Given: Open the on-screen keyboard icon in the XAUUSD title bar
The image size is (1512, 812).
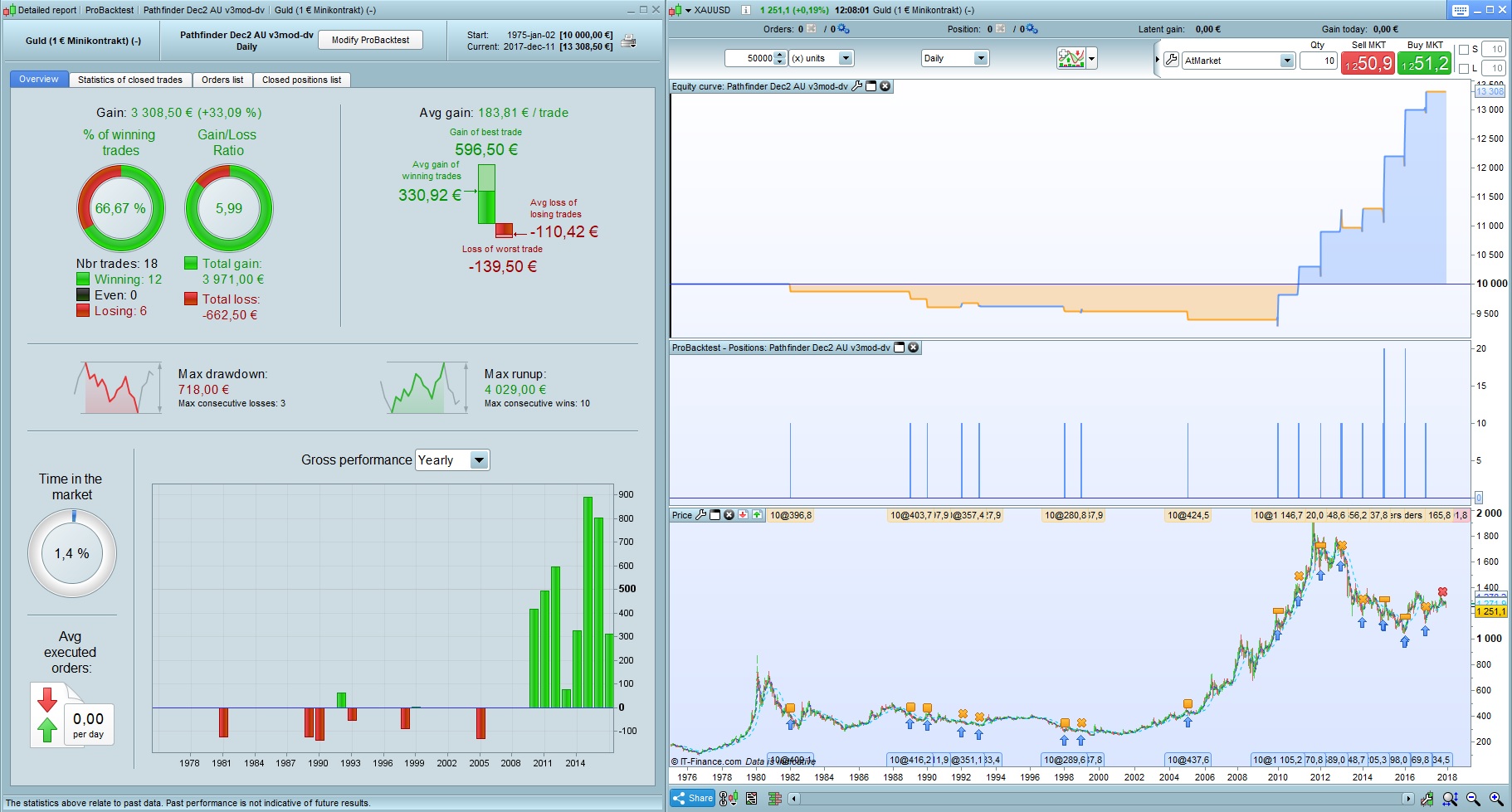Looking at the screenshot, I should pyautogui.click(x=1460, y=10).
